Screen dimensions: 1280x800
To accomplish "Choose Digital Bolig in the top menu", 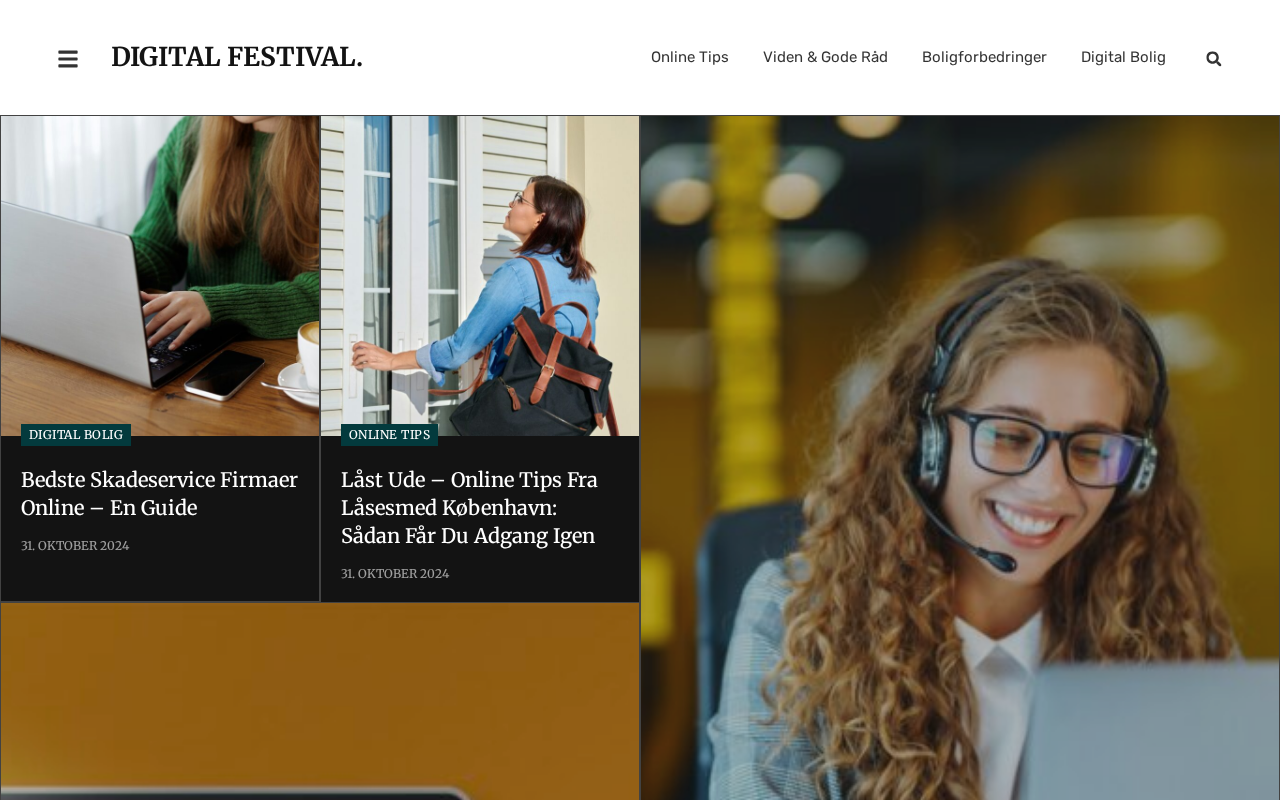I will tap(1123, 57).
